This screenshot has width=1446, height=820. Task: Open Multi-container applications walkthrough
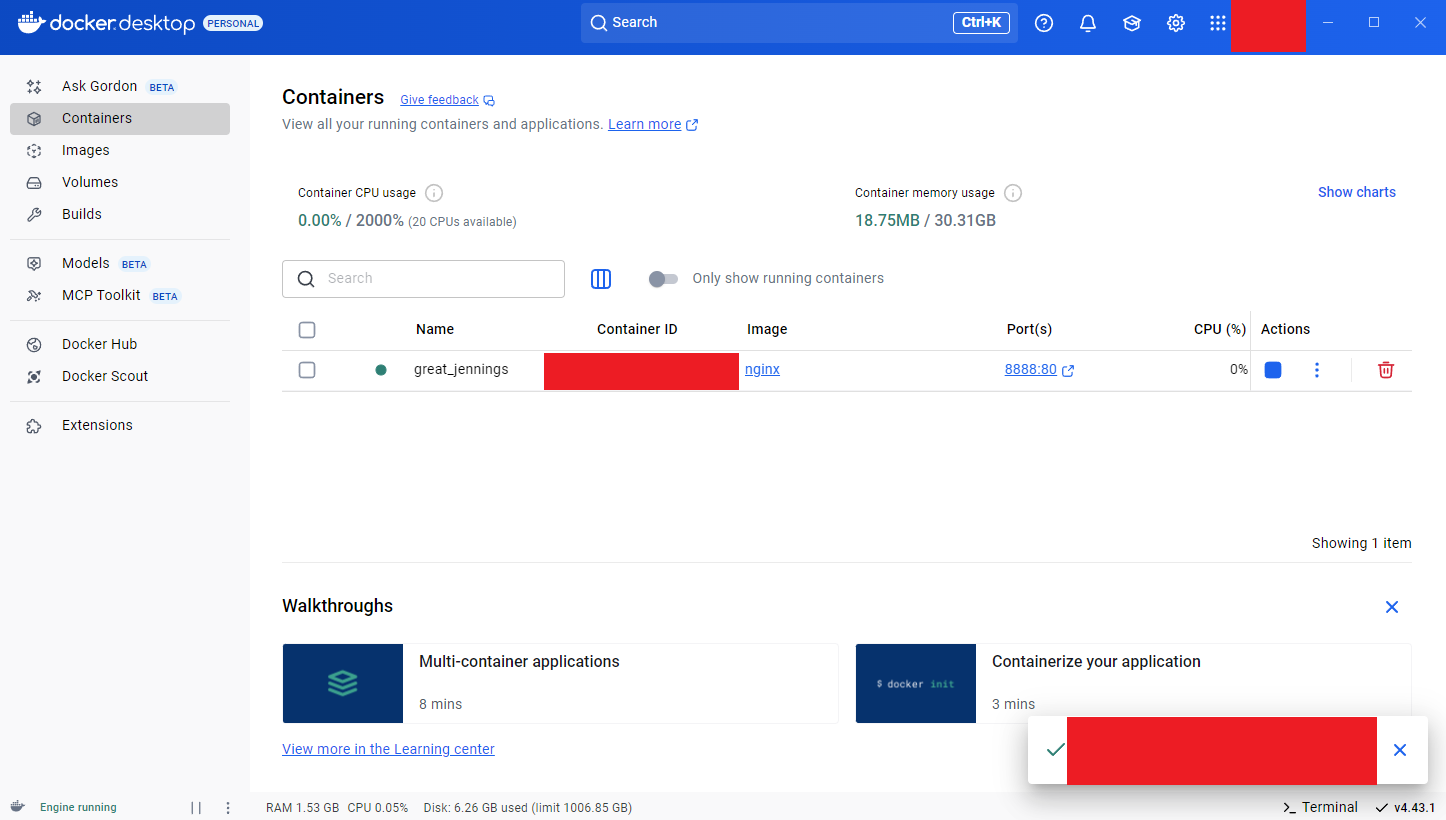click(x=560, y=683)
